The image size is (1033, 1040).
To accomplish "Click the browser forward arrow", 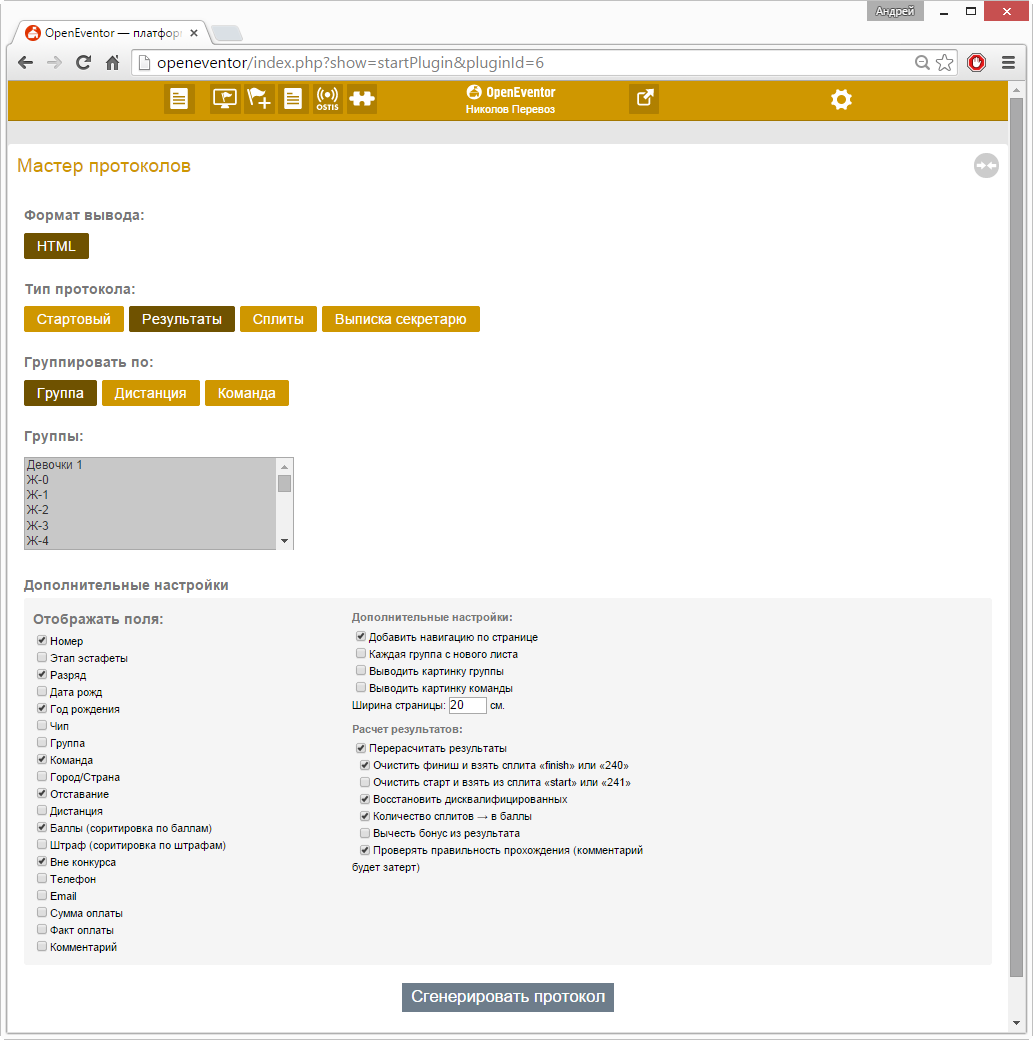I will (x=54, y=63).
